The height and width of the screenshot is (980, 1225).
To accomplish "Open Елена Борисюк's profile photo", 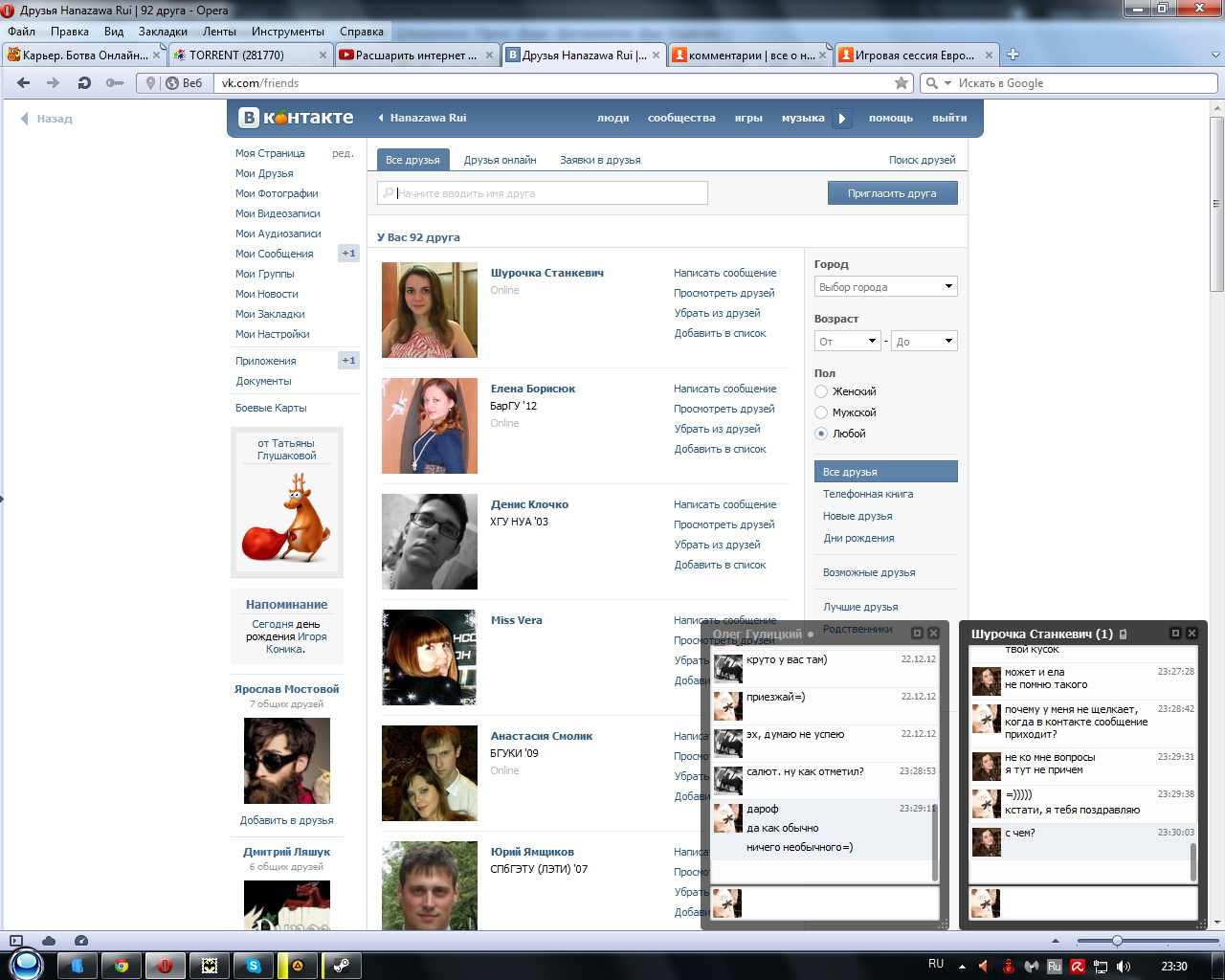I will coord(430,426).
